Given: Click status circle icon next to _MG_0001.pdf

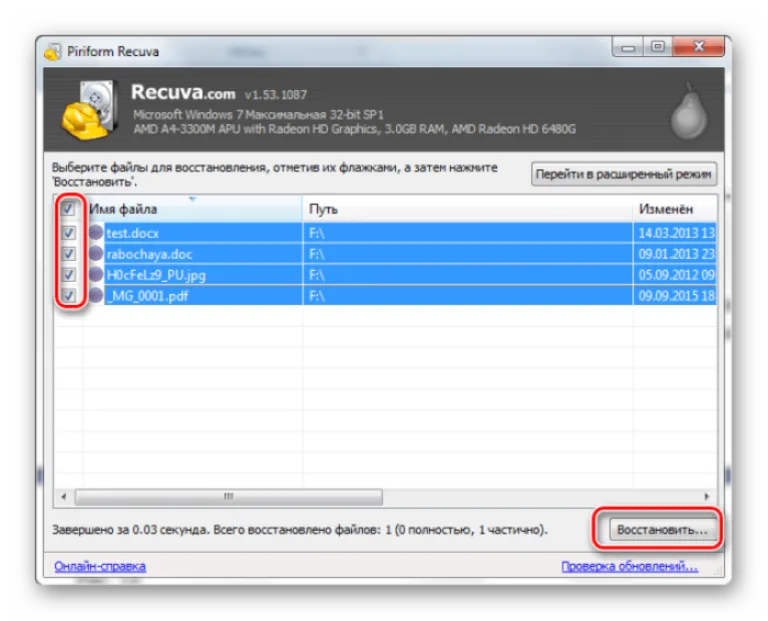Looking at the screenshot, I should tap(96, 295).
